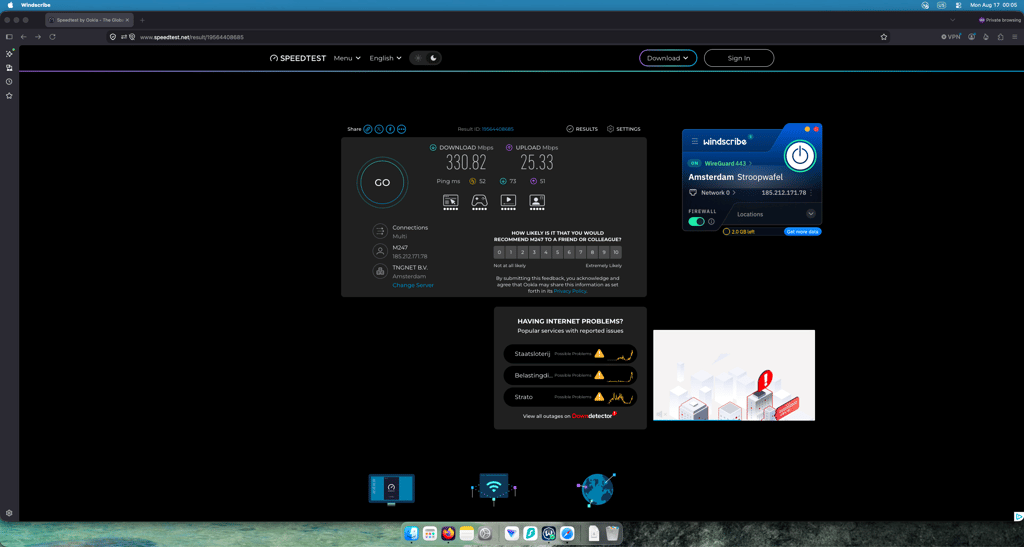
Task: Open WireGuard 443 protocol options
Action: [728, 163]
